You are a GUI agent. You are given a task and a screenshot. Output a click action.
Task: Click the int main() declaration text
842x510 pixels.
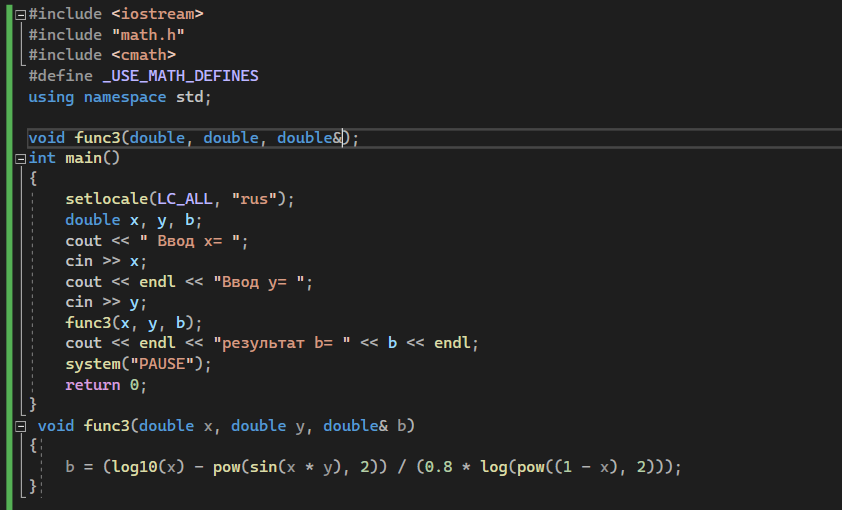click(x=74, y=158)
